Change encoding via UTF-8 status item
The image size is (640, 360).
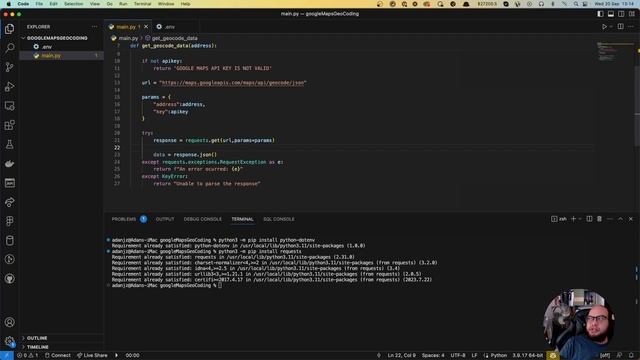(458, 356)
